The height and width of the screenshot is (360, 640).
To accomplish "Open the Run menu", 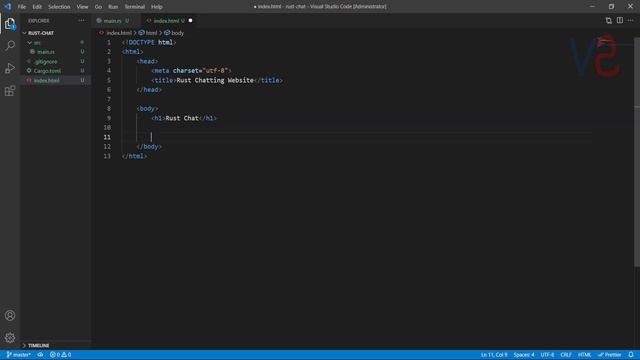I will point(113,7).
